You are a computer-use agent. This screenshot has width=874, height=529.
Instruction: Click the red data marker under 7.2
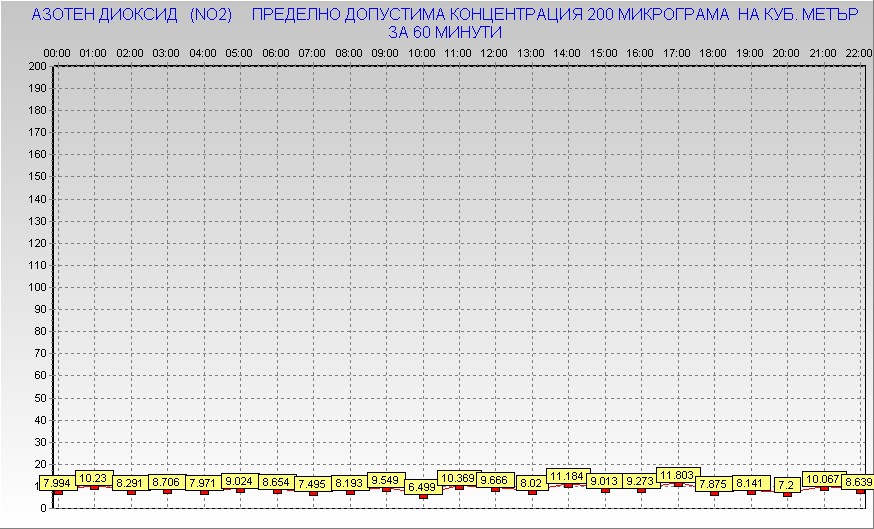[788, 494]
